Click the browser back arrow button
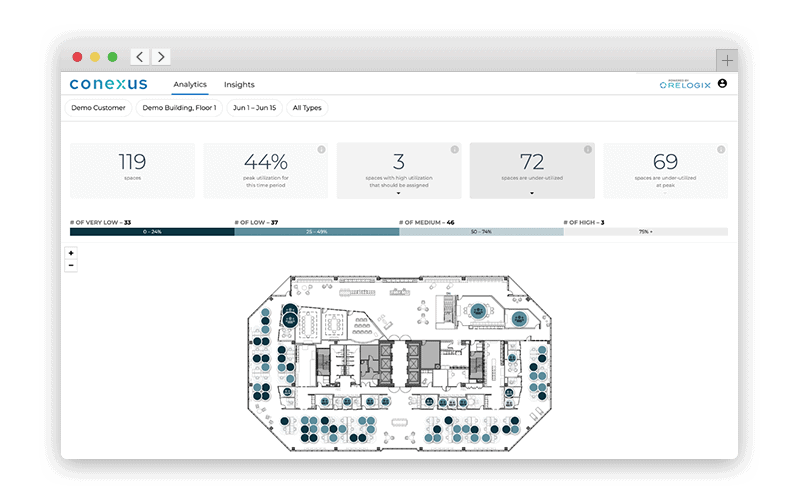 140,57
